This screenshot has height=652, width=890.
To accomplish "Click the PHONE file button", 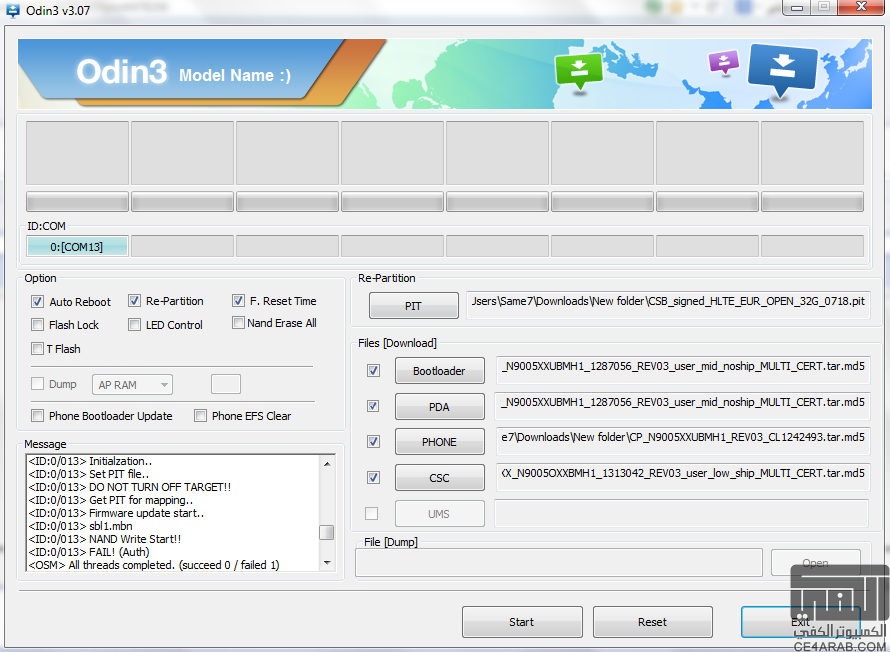I will point(439,441).
